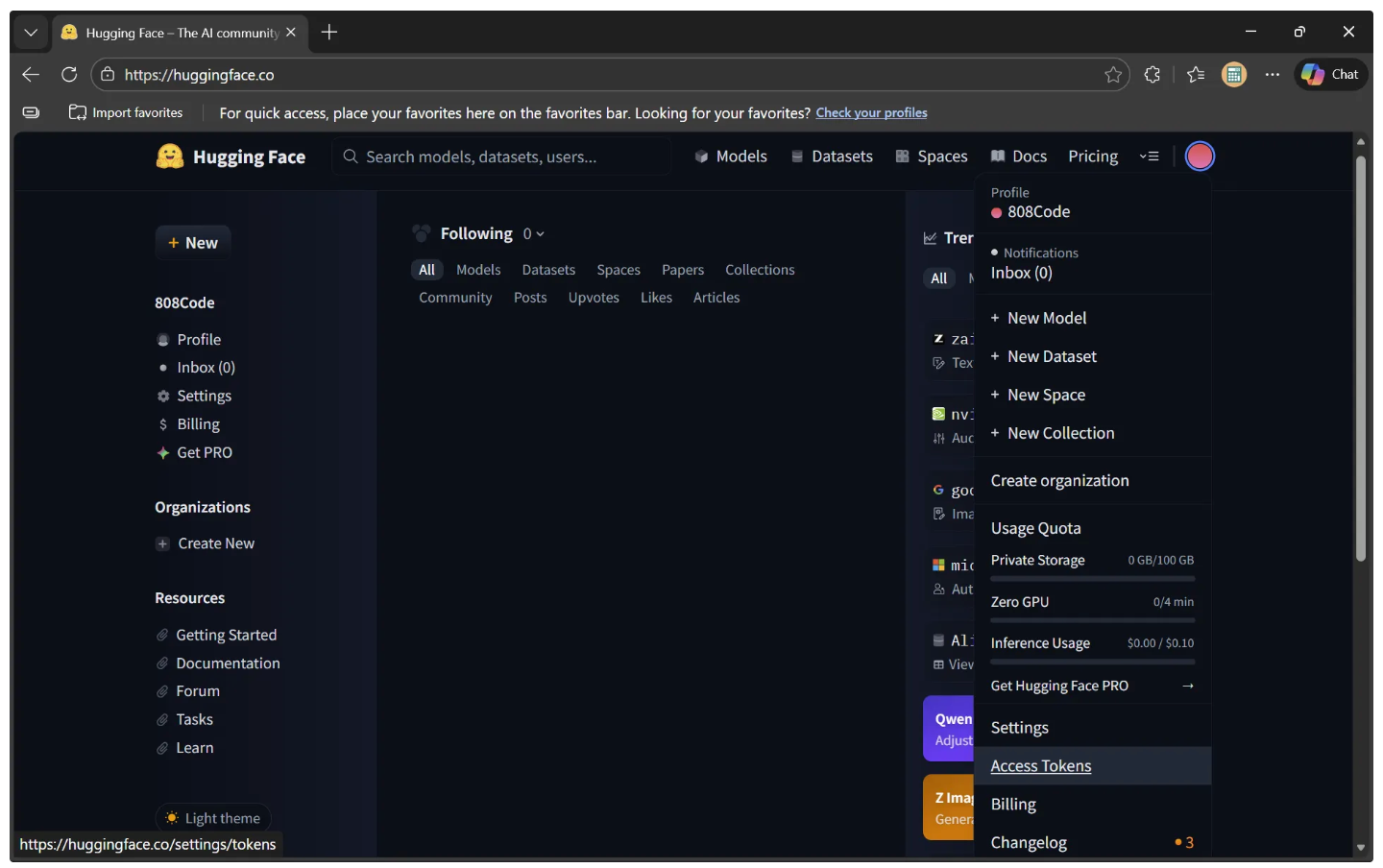Select the Articles feed filter tab

click(x=716, y=298)
